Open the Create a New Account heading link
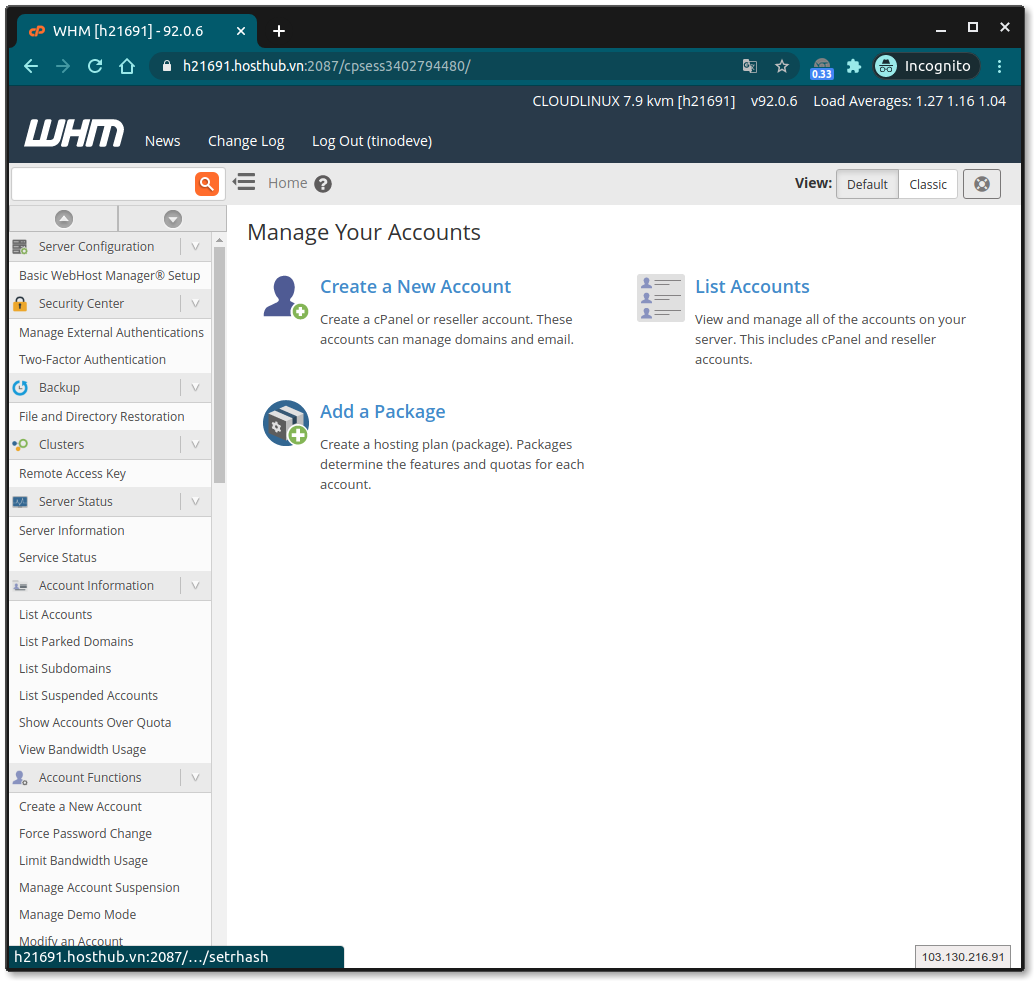The image size is (1034, 981). pos(415,287)
